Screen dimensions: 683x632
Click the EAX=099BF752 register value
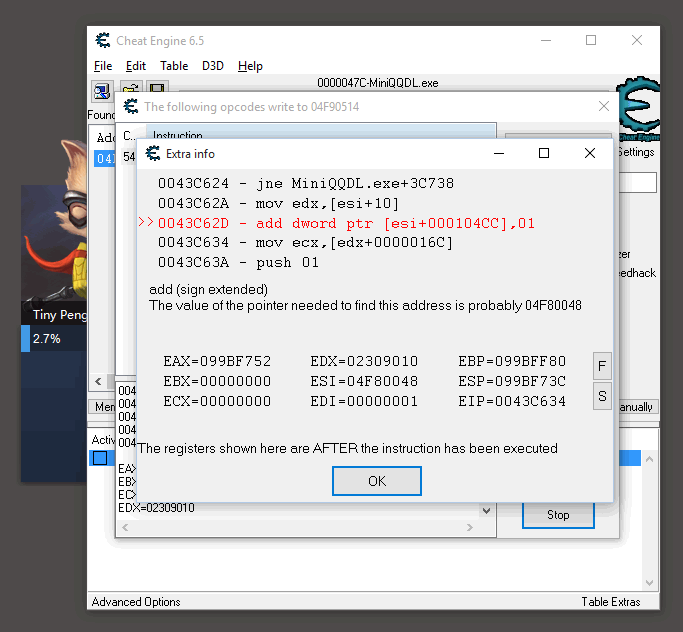click(217, 361)
